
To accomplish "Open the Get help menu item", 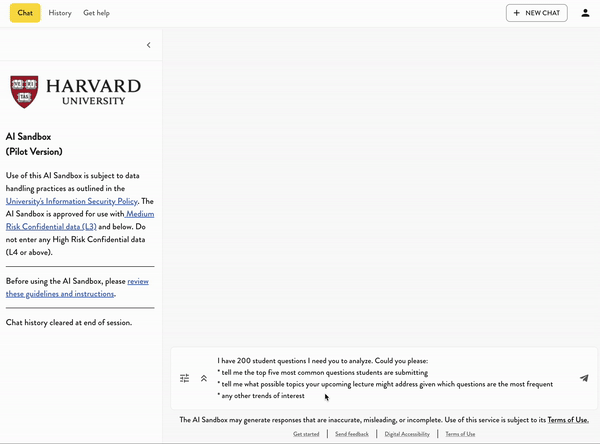I will click(x=97, y=13).
